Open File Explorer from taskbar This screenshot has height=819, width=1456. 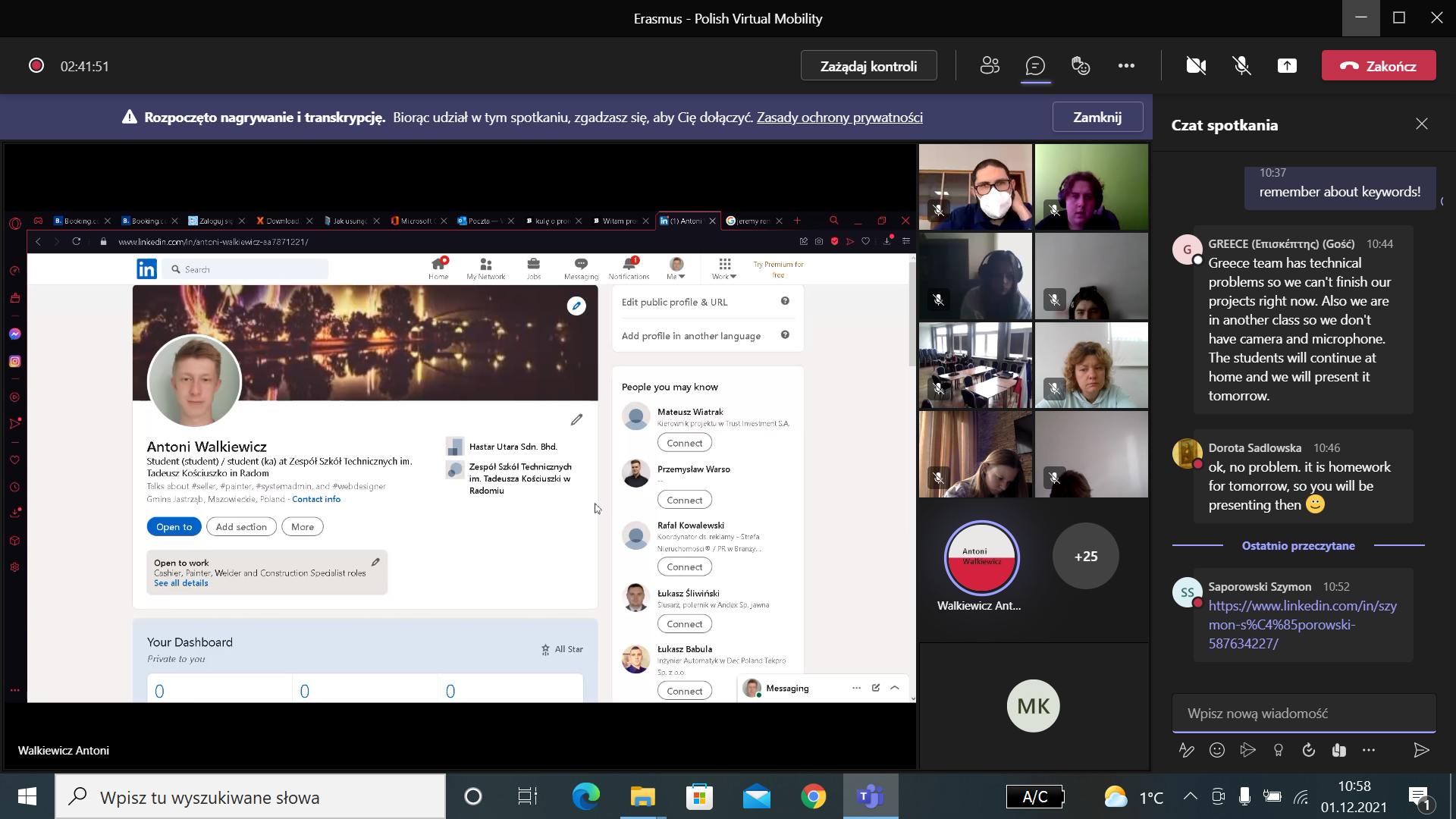coord(642,797)
